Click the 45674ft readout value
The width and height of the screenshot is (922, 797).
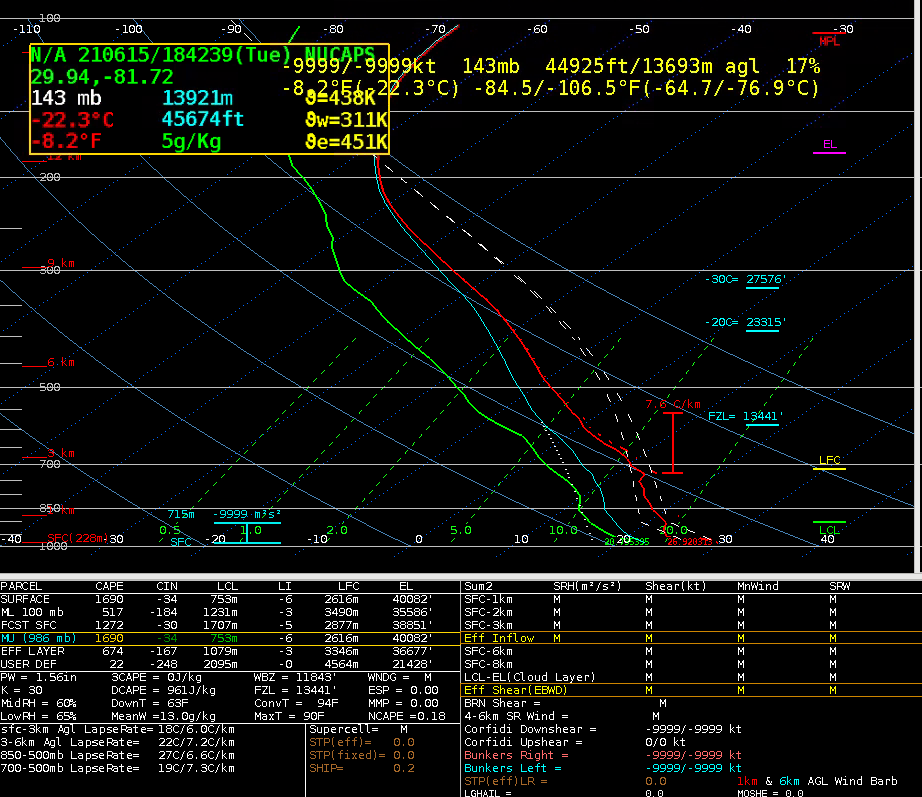pyautogui.click(x=203, y=119)
